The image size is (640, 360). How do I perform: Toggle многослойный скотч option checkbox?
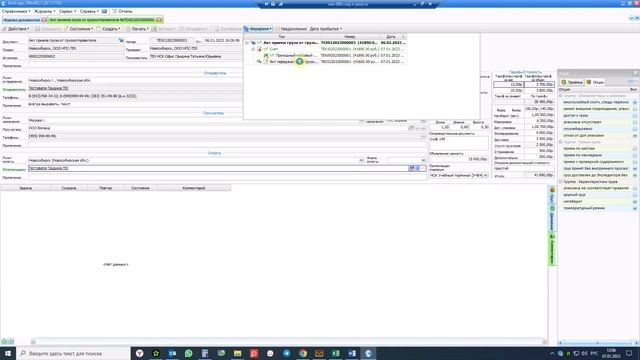point(635,102)
